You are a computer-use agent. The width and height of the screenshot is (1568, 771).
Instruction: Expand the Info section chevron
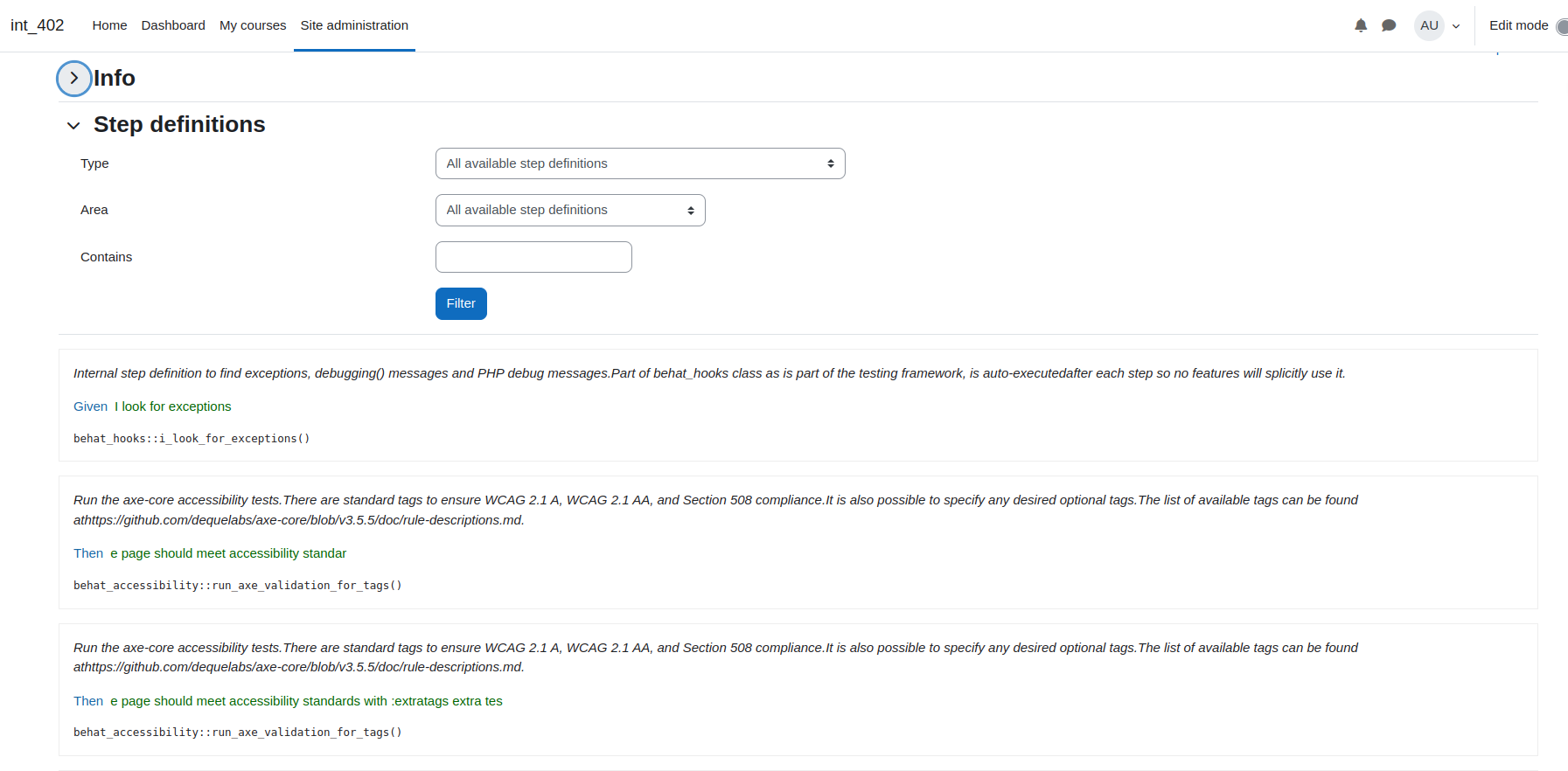pos(74,79)
